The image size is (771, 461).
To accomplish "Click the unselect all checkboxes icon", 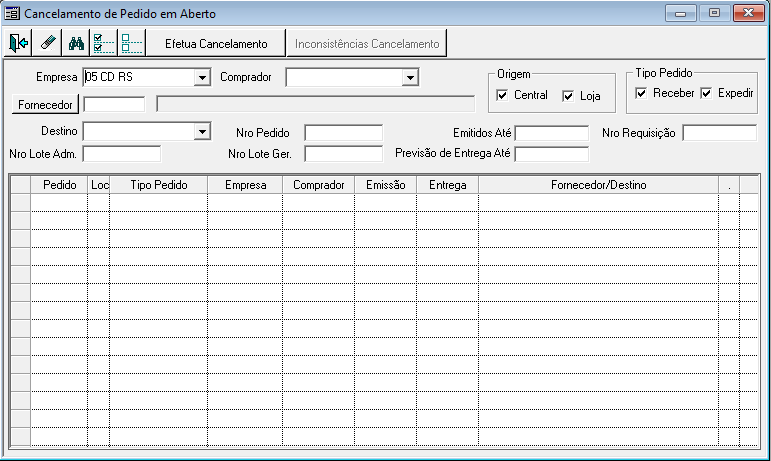I will tap(132, 43).
